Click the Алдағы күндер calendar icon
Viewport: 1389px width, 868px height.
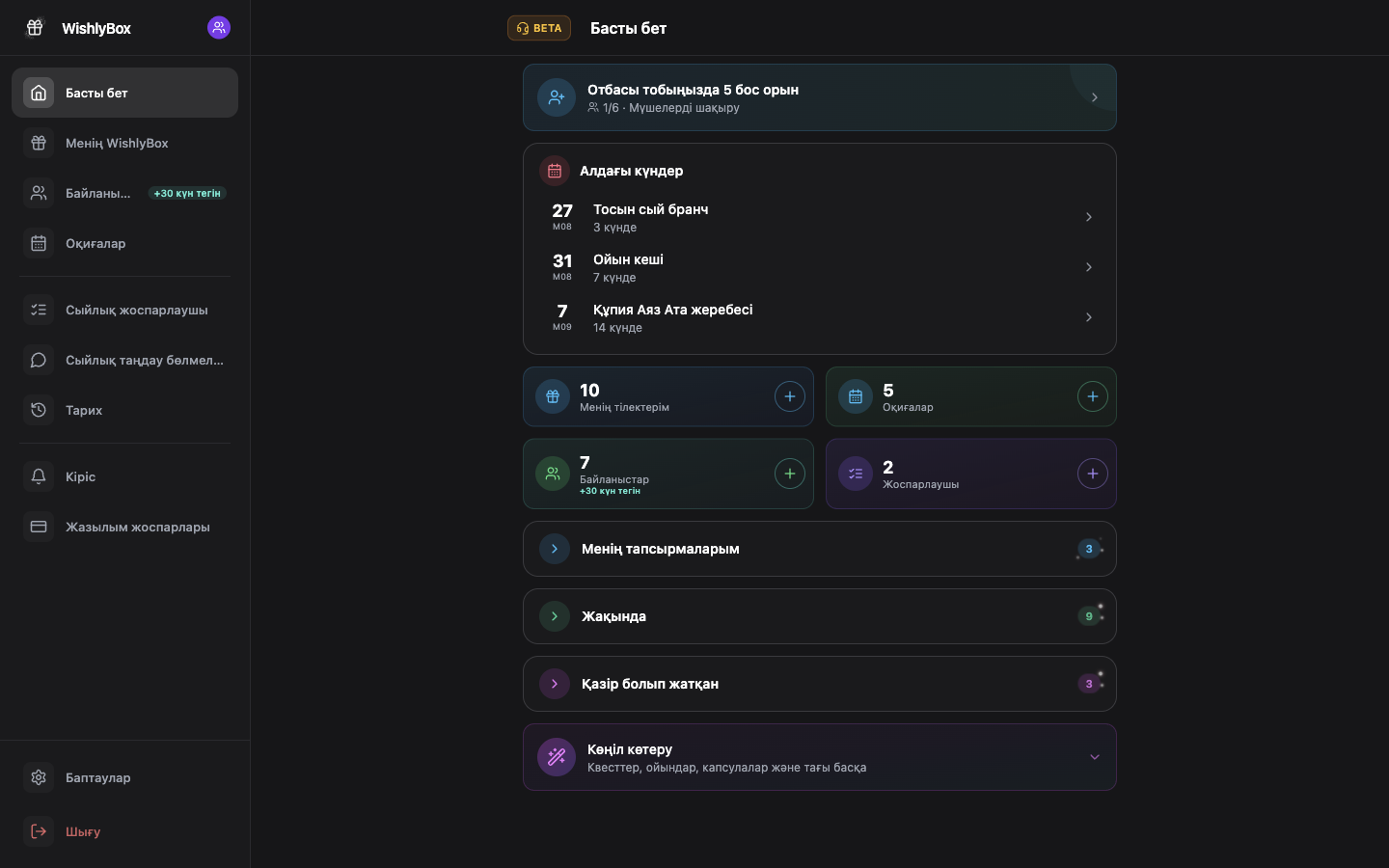click(555, 171)
